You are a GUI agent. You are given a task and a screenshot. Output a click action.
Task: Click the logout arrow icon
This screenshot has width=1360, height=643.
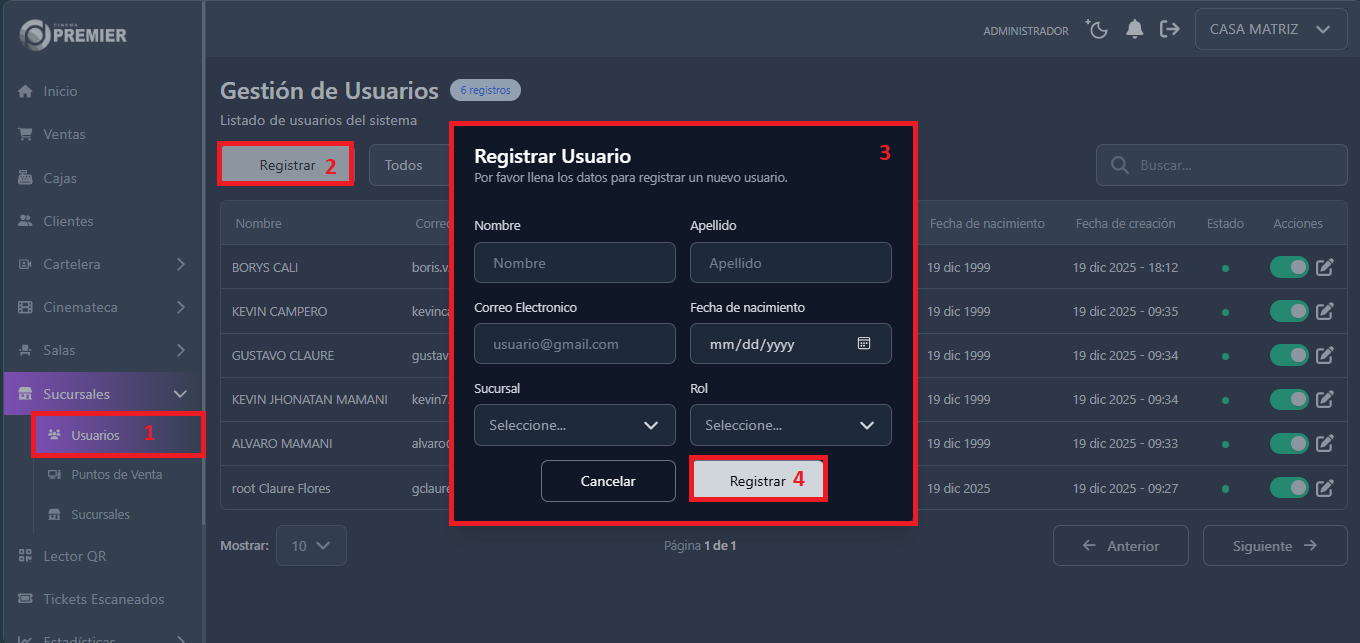[1169, 30]
